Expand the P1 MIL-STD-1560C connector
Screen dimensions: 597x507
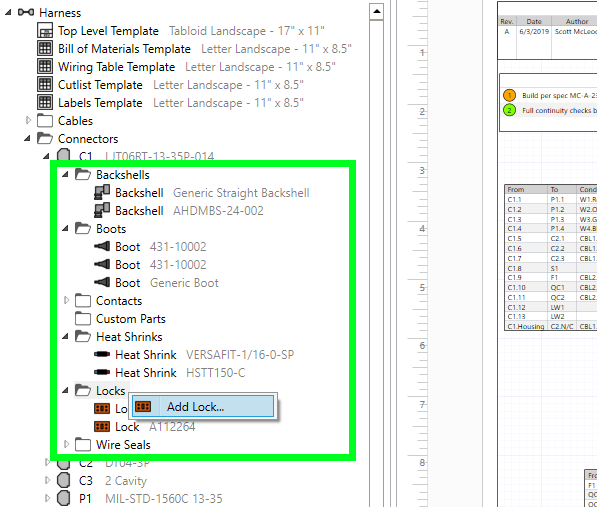(47, 498)
